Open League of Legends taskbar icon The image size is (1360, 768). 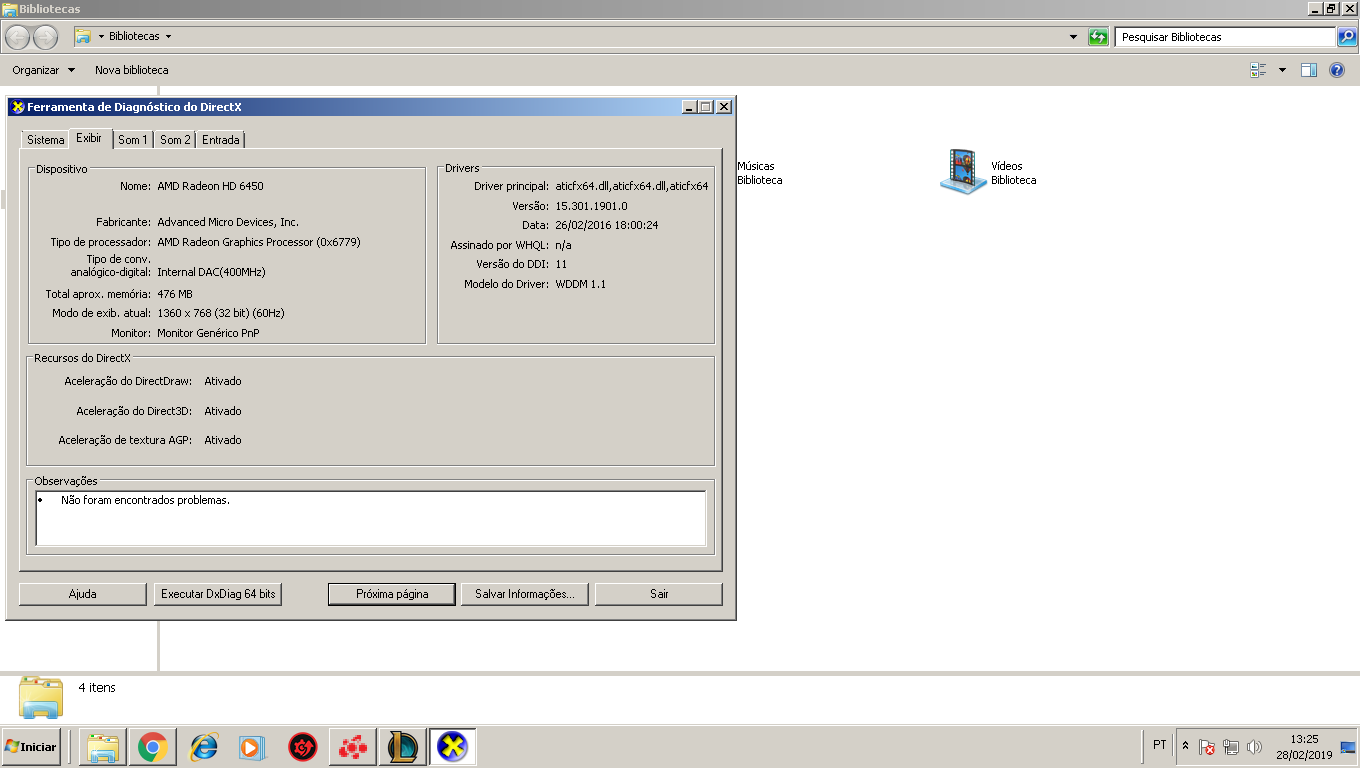[x=403, y=747]
